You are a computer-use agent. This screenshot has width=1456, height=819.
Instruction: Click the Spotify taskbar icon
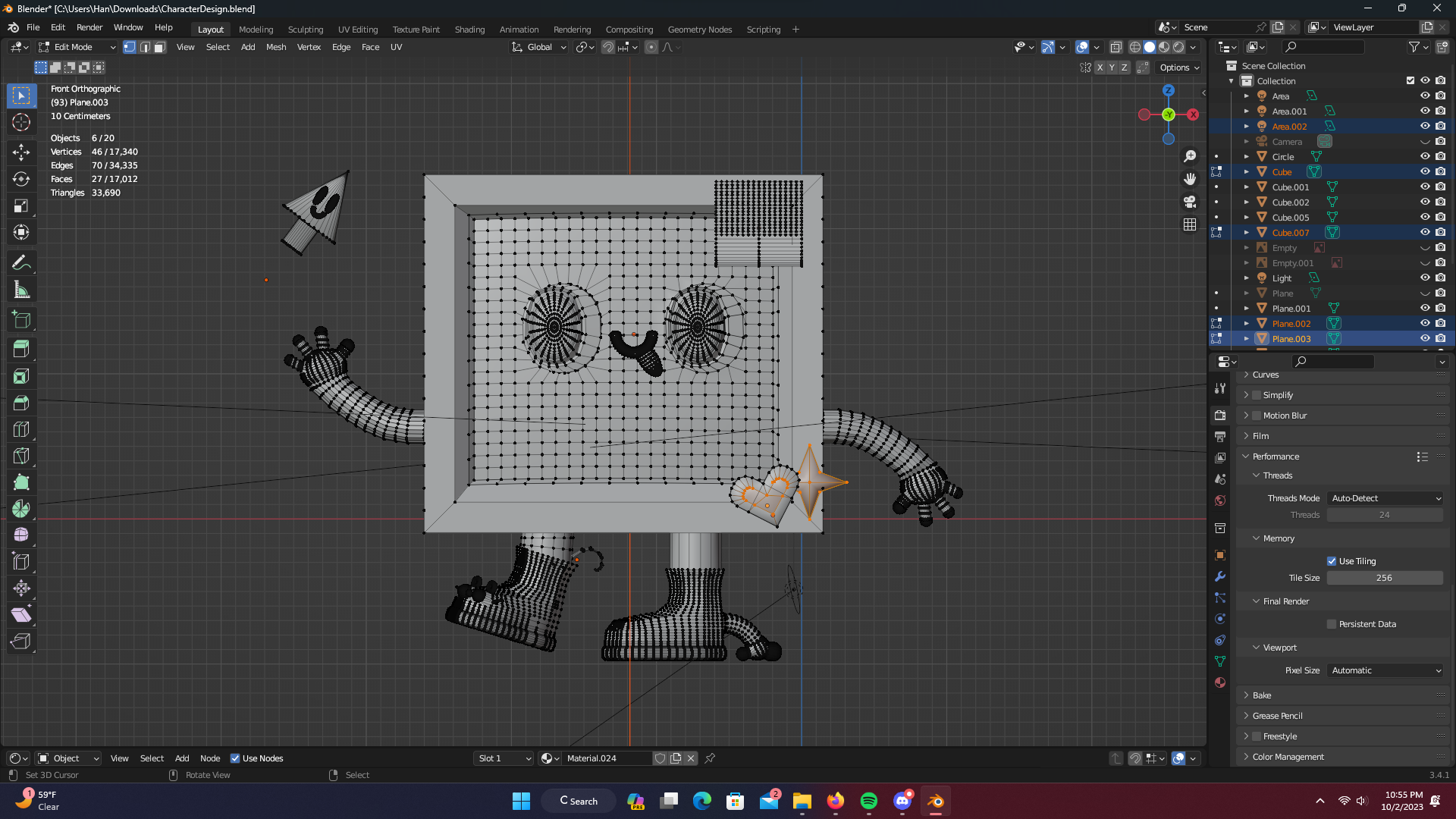(x=869, y=801)
